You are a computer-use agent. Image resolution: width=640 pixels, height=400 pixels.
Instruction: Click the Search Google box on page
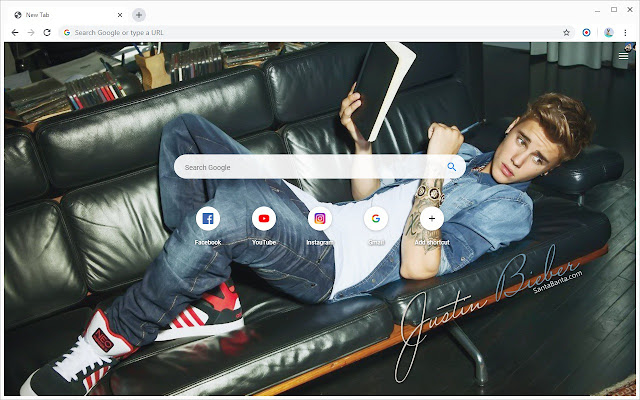tap(320, 167)
